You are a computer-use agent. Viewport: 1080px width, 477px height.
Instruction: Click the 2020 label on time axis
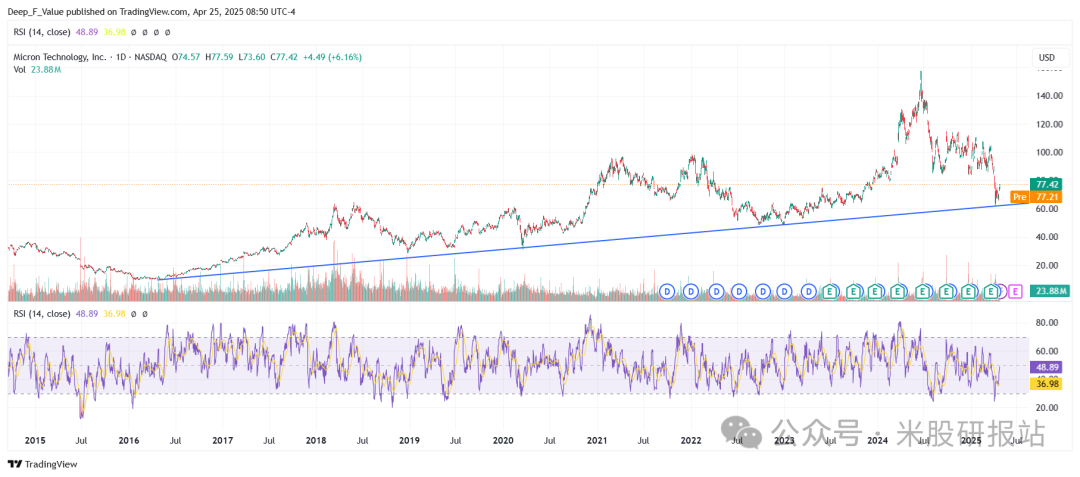coord(503,439)
